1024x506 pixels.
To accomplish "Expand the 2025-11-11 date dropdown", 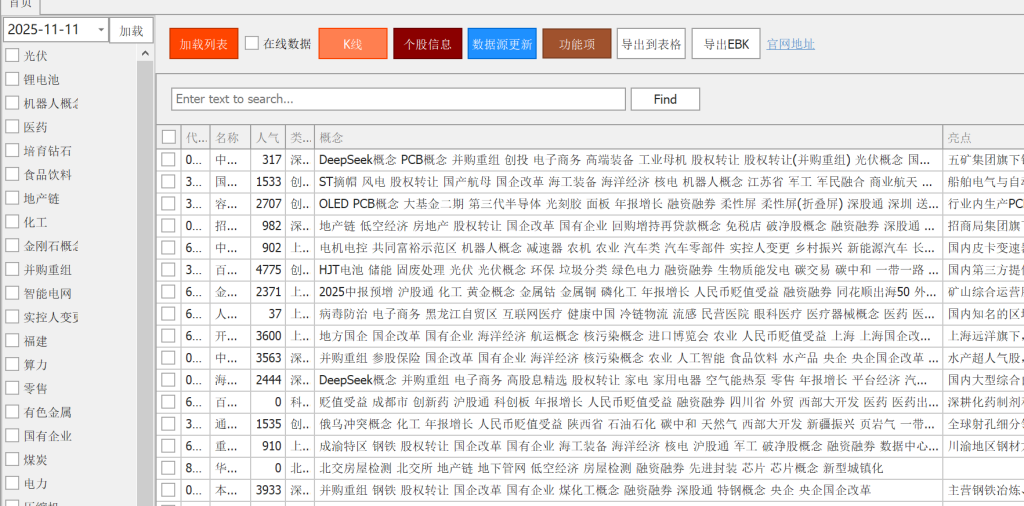I will point(101,30).
